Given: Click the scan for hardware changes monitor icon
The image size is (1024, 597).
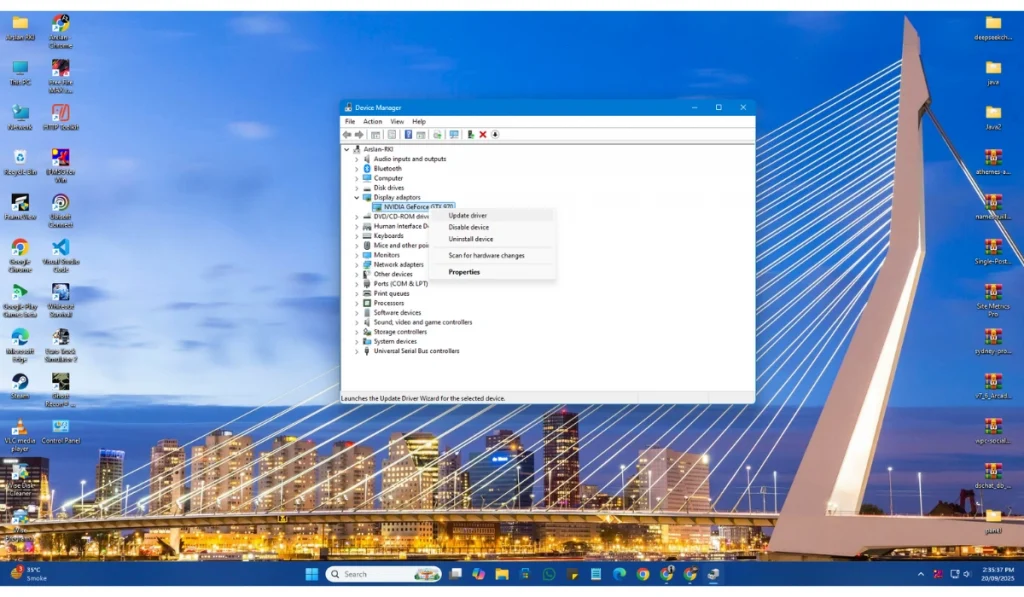Looking at the screenshot, I should point(453,134).
